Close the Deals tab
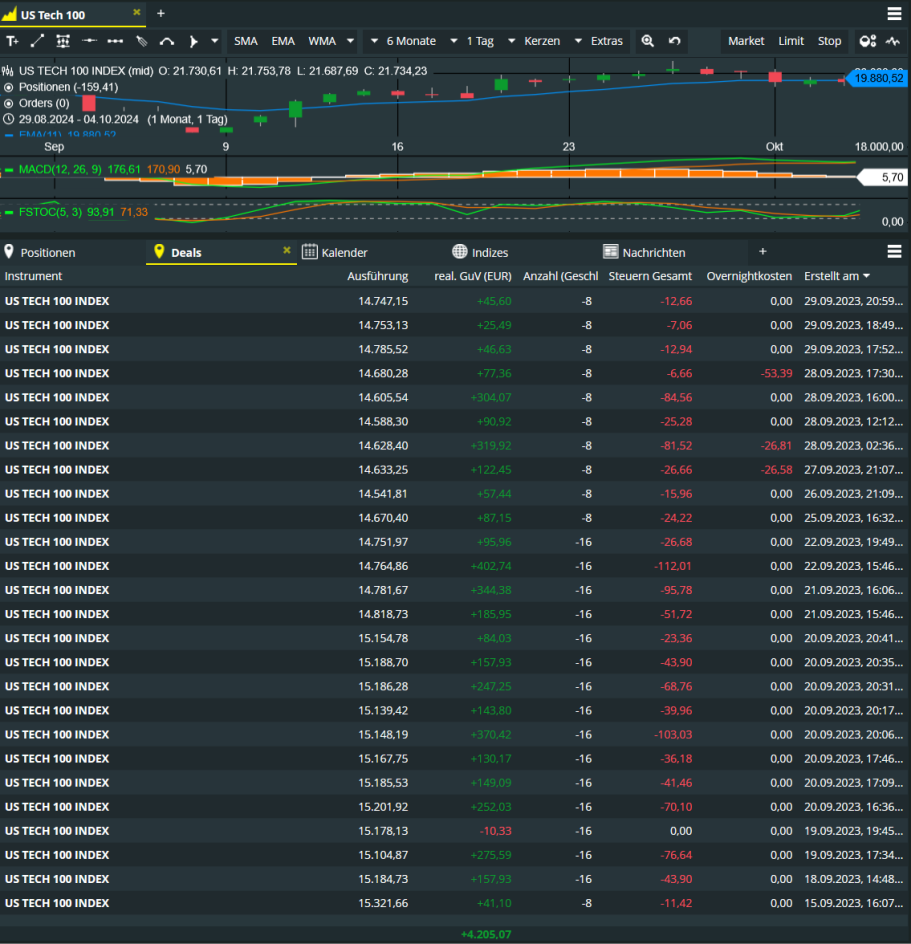 coord(287,250)
